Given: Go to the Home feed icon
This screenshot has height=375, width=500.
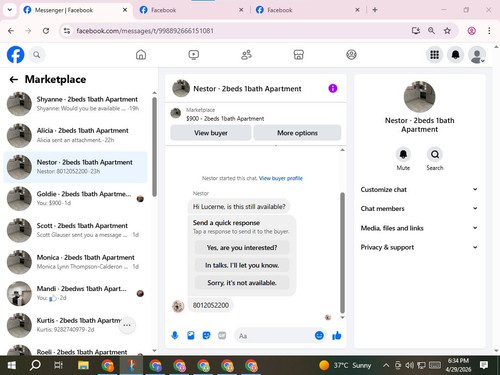Looking at the screenshot, I should coord(141,55).
